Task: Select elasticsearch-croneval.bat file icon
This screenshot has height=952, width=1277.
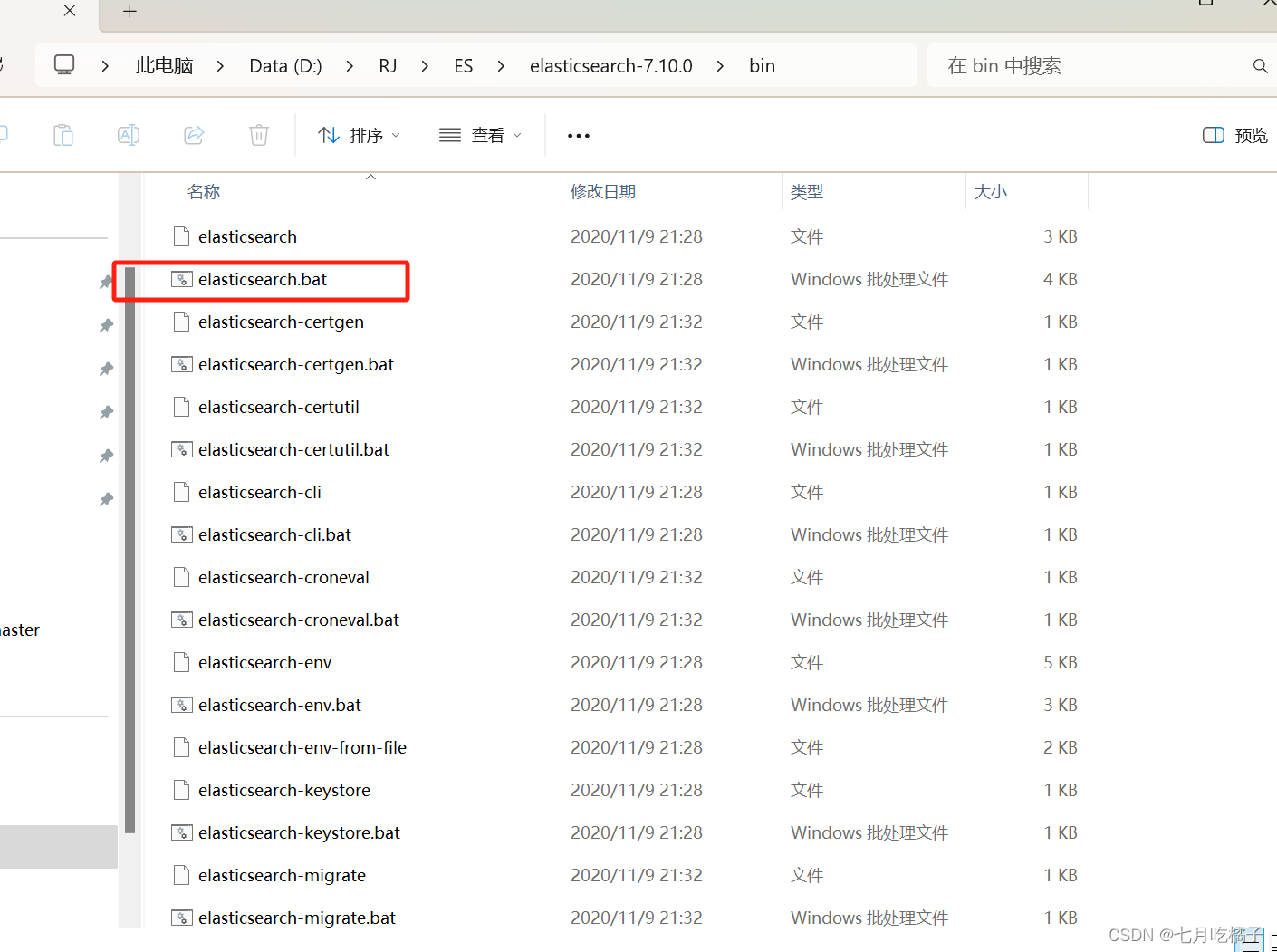Action: click(x=181, y=620)
